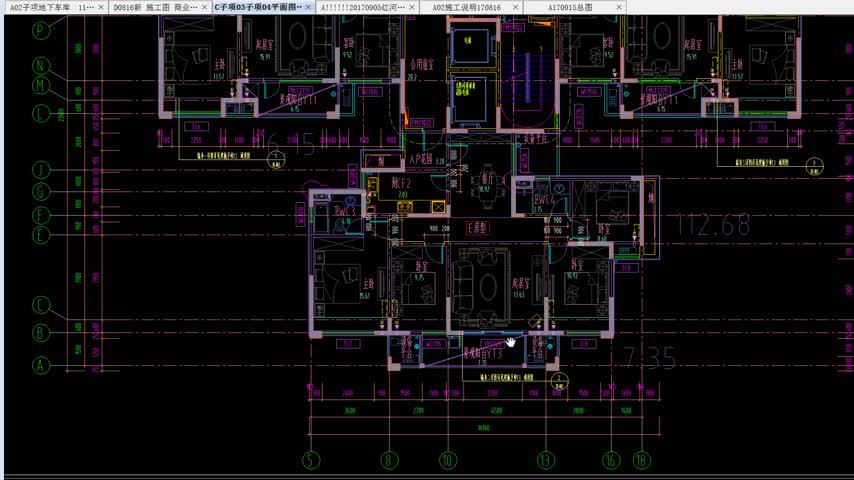Open the A02施工说明170816 tab
Viewport: 854px width, 480px height.
coord(466,7)
